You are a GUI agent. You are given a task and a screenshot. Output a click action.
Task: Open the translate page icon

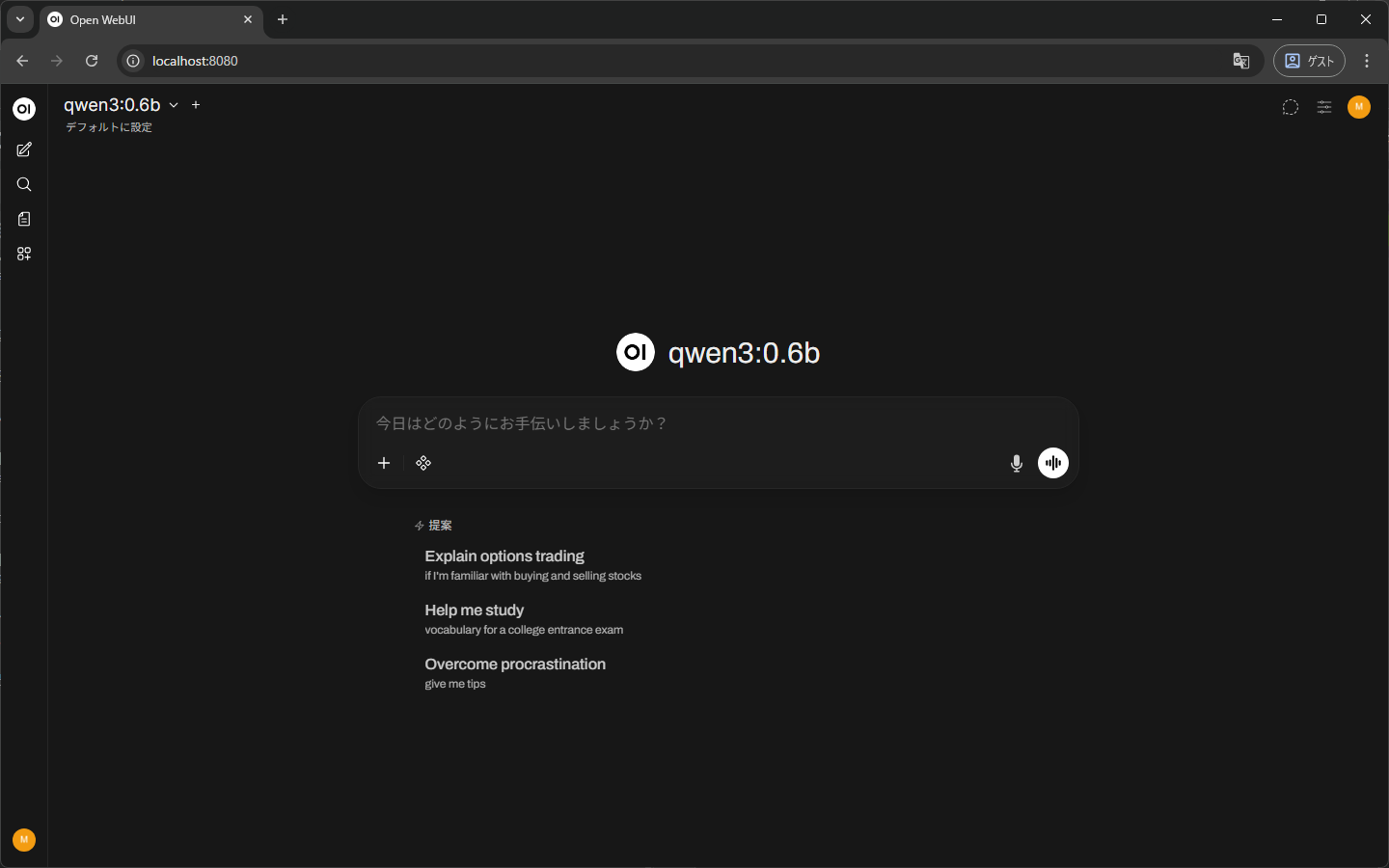[1241, 61]
